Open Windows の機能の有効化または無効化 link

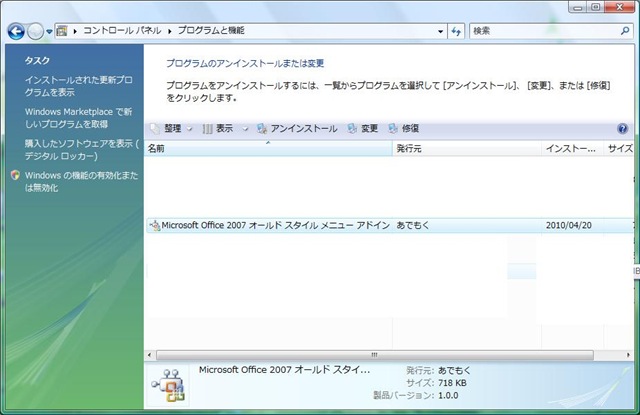coord(81,182)
